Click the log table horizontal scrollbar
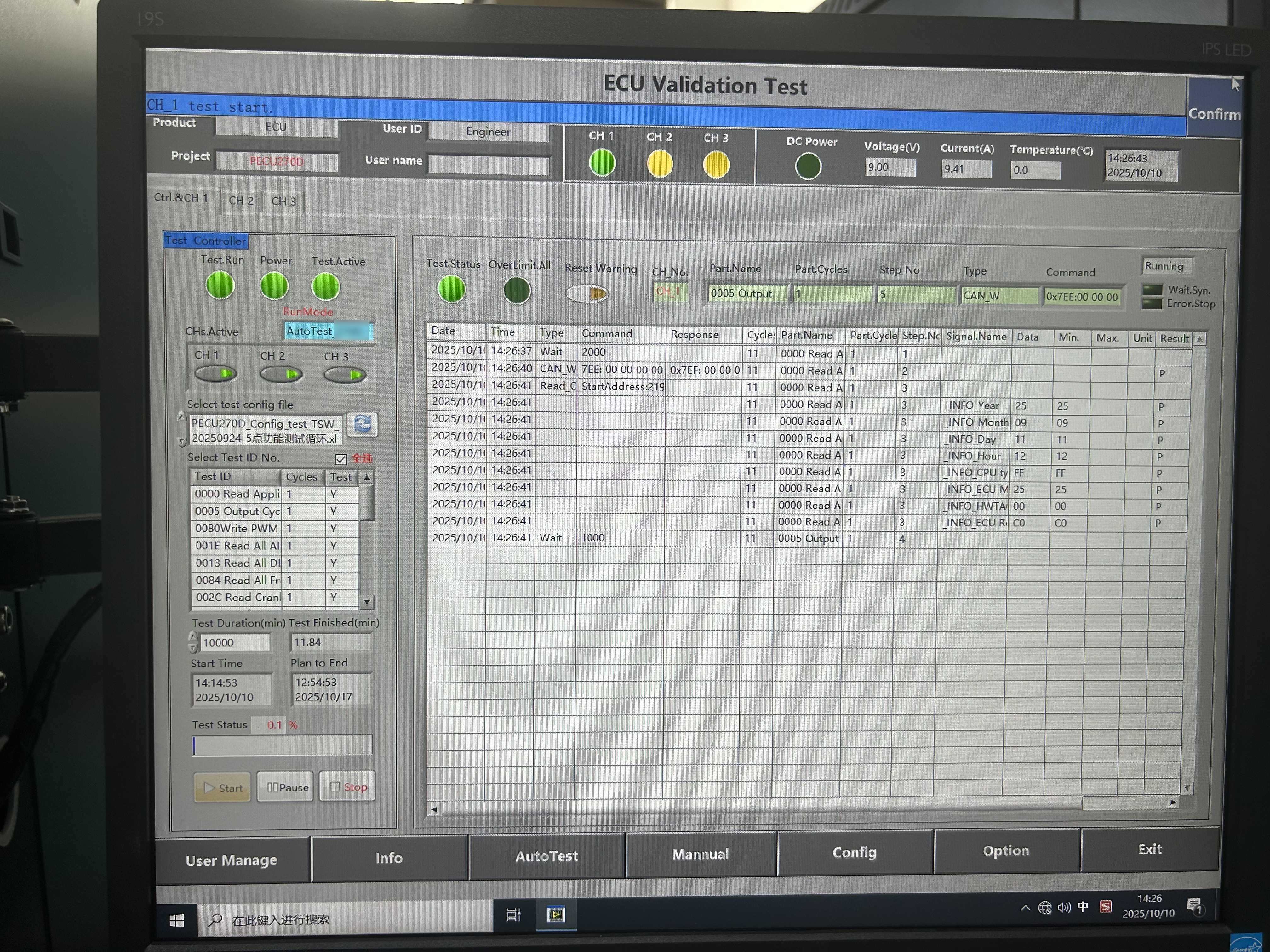 pos(803,805)
